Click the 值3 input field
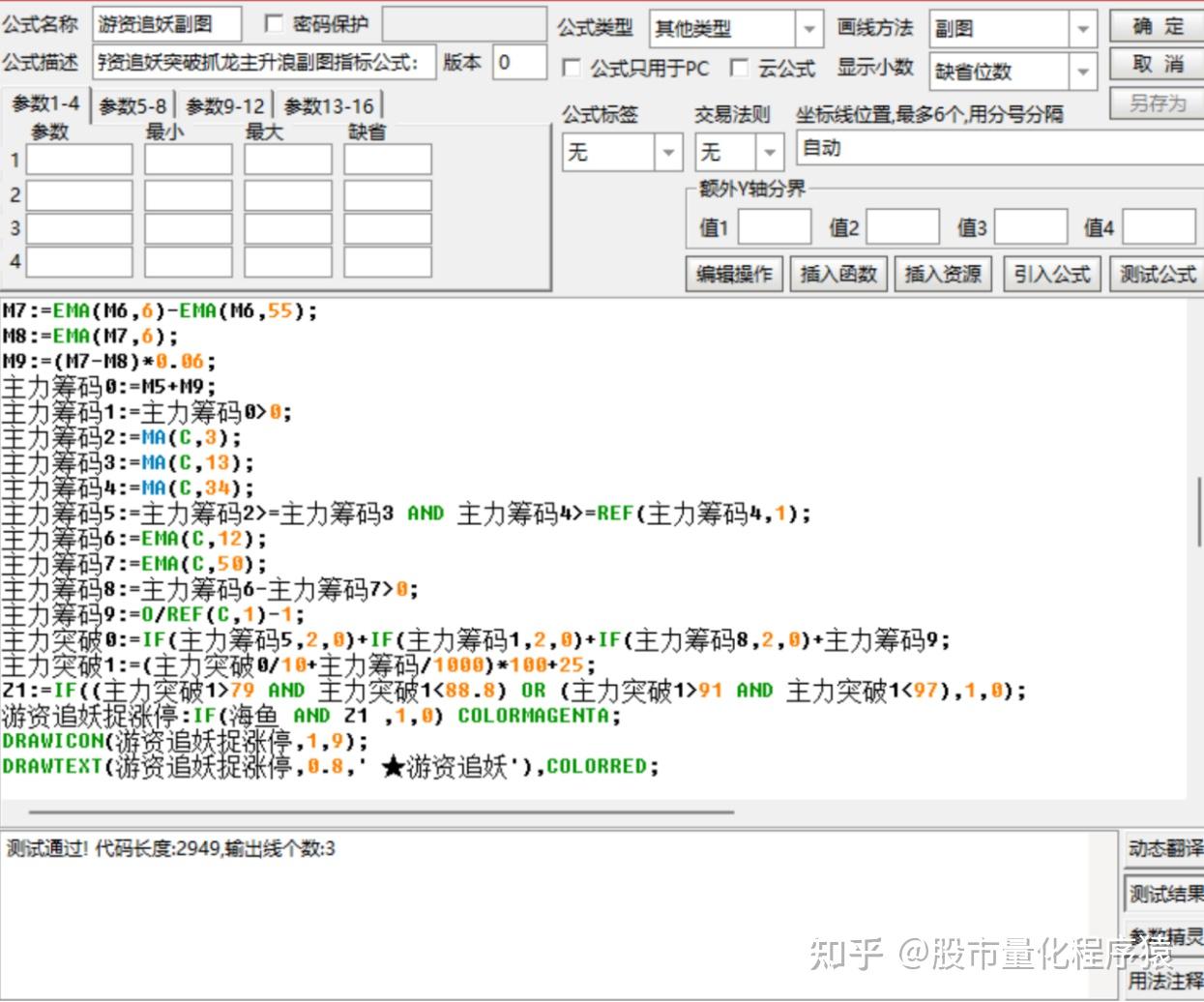1204x1002 pixels. tap(1032, 226)
